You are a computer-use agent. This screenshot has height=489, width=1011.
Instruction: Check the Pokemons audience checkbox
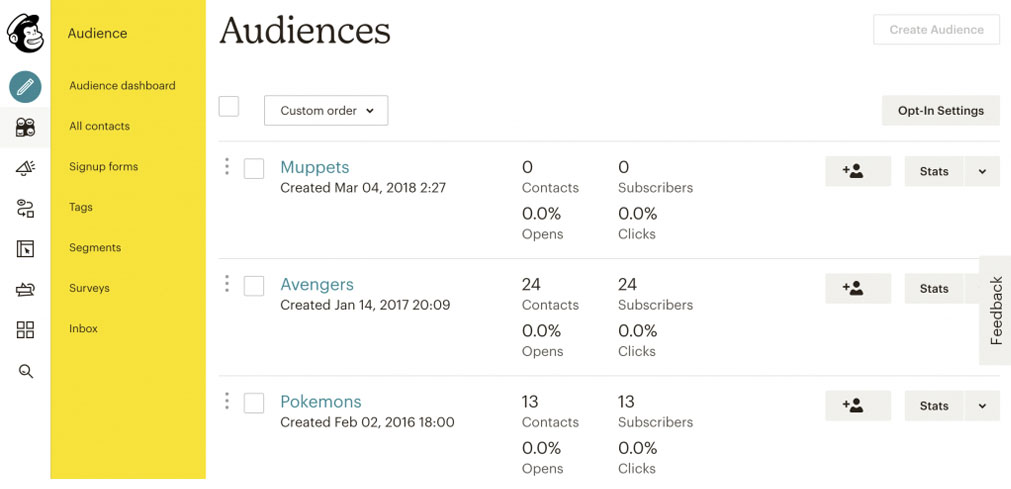click(254, 403)
